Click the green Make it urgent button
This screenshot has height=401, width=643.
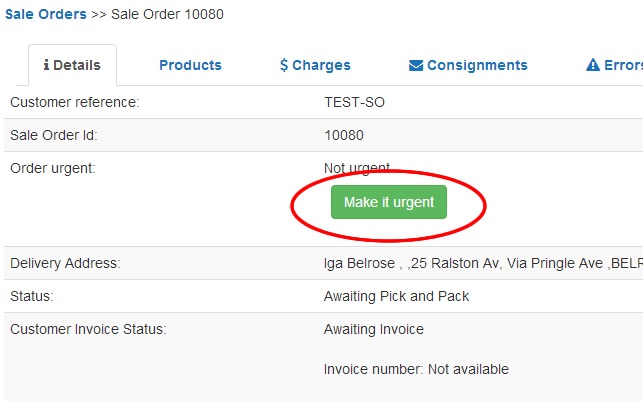[x=389, y=202]
